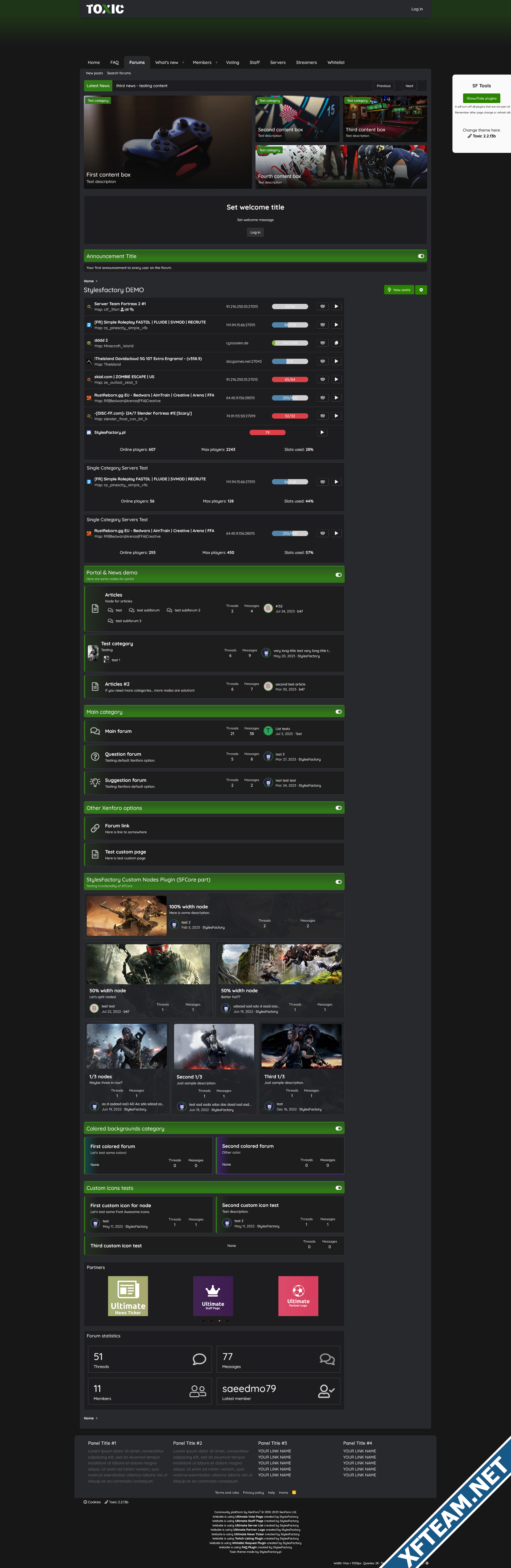Connect to the FR Simple Roleplay server, top list

pyautogui.click(x=336, y=324)
